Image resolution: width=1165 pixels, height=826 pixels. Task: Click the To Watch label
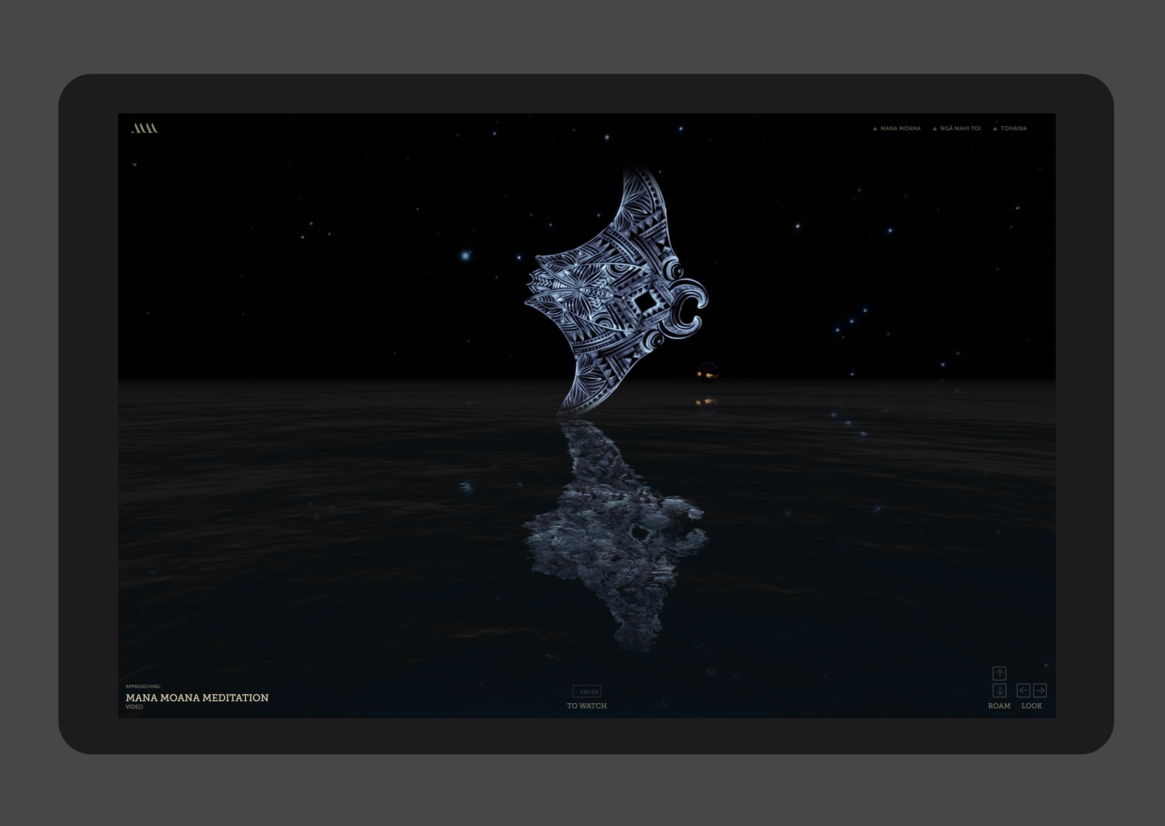pyautogui.click(x=587, y=706)
